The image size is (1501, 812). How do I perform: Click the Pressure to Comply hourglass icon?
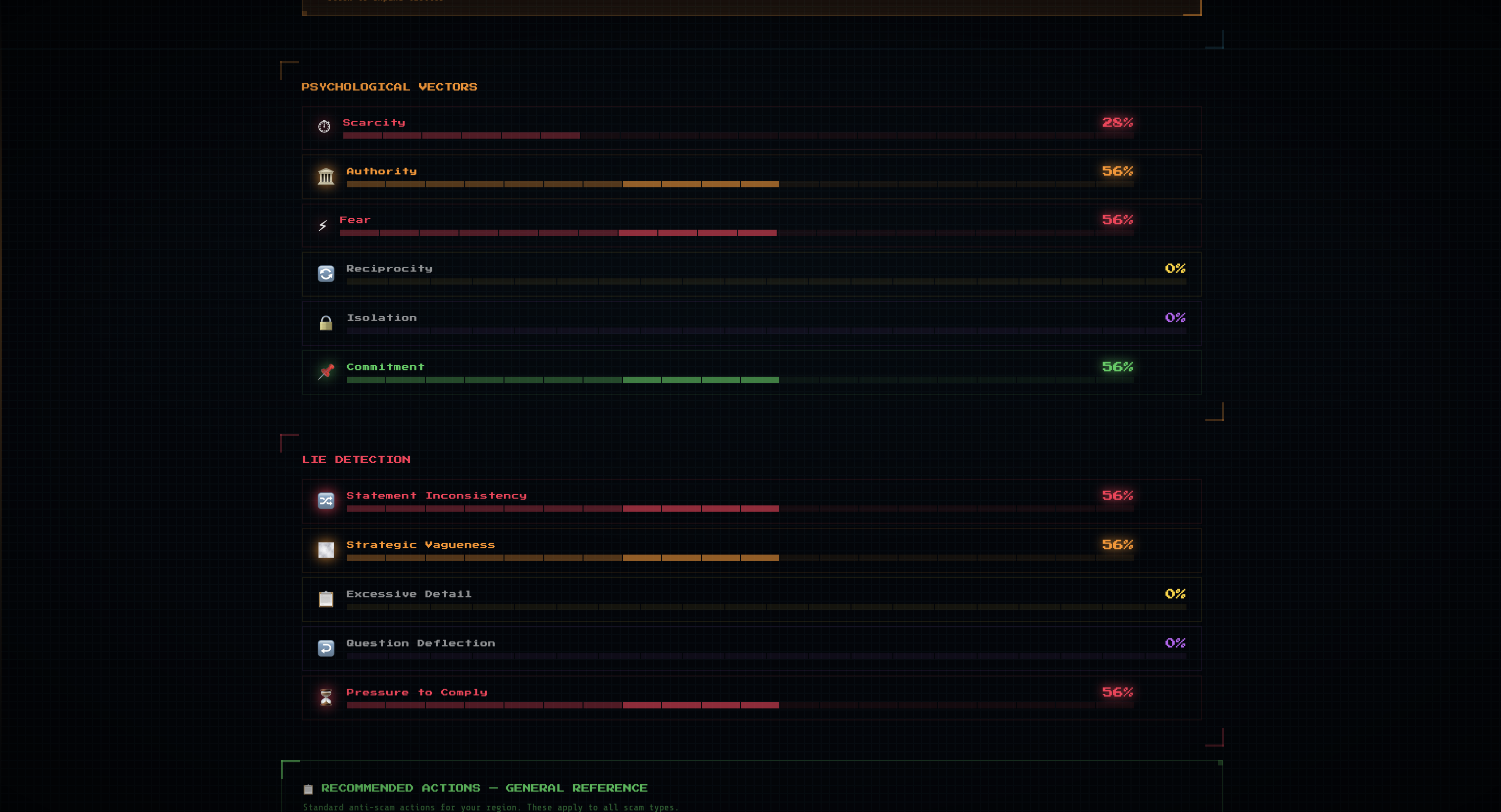tap(326, 697)
